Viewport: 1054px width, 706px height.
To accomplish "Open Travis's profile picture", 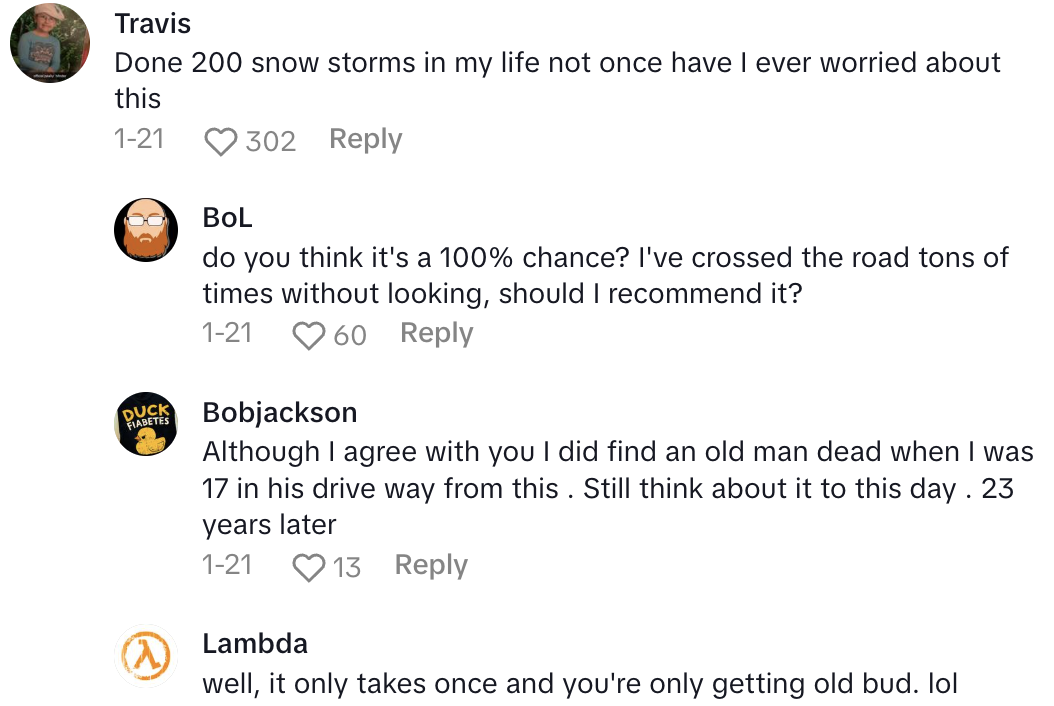I will click(50, 43).
